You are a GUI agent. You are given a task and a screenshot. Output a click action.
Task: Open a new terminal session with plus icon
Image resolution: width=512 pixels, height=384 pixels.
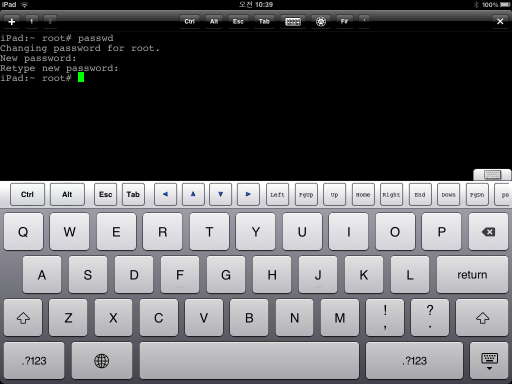tap(12, 22)
